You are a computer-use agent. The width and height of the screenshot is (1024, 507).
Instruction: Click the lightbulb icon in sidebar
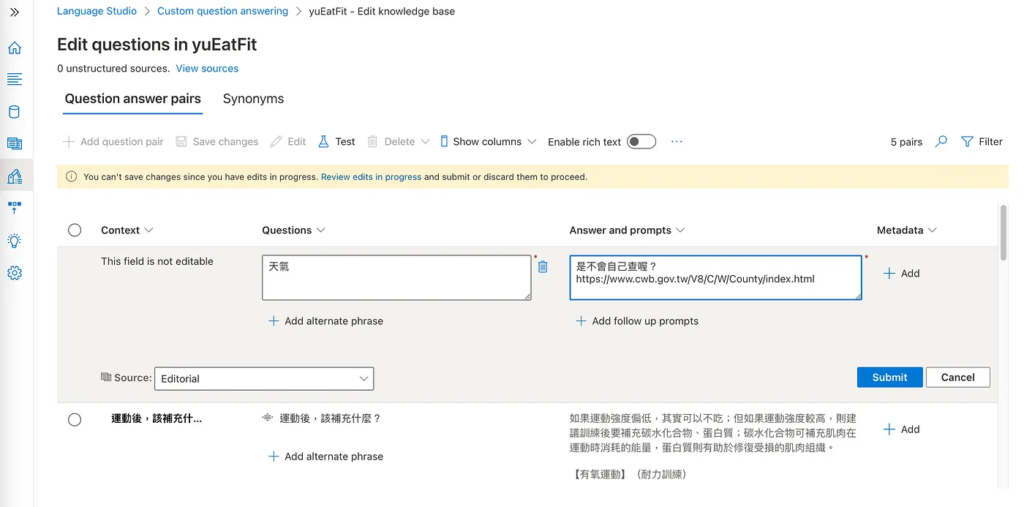pyautogui.click(x=14, y=241)
